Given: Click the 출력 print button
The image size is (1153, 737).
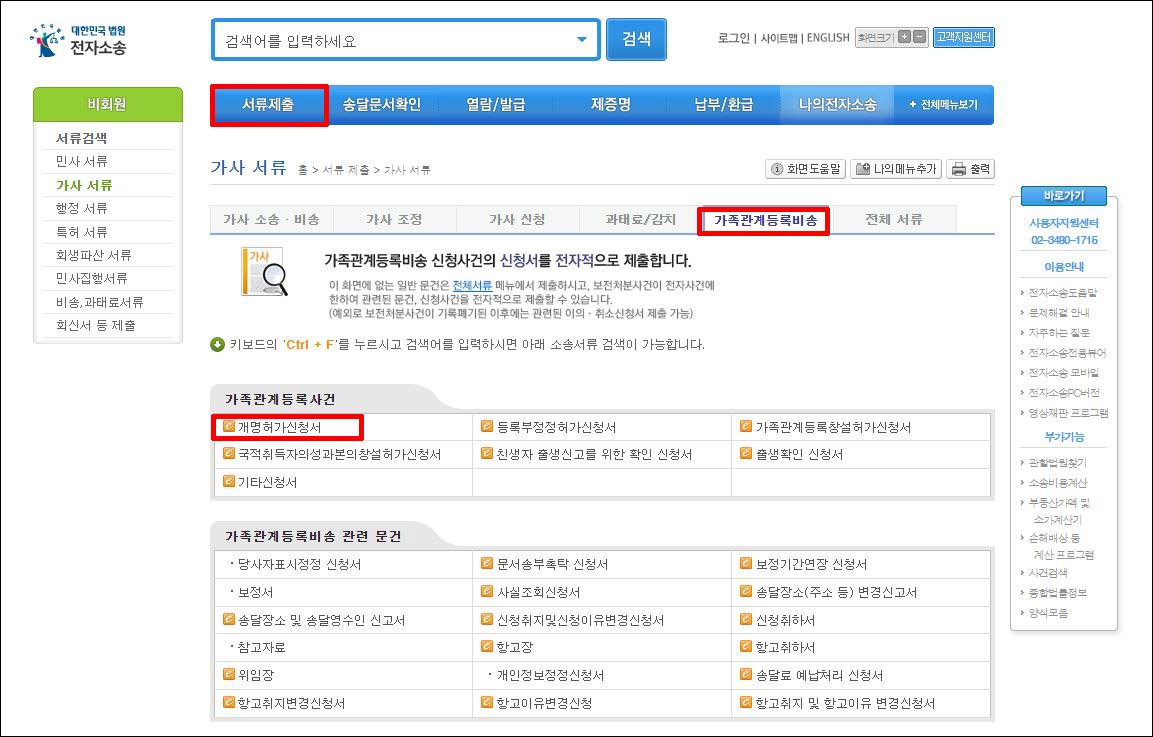Looking at the screenshot, I should (x=971, y=169).
